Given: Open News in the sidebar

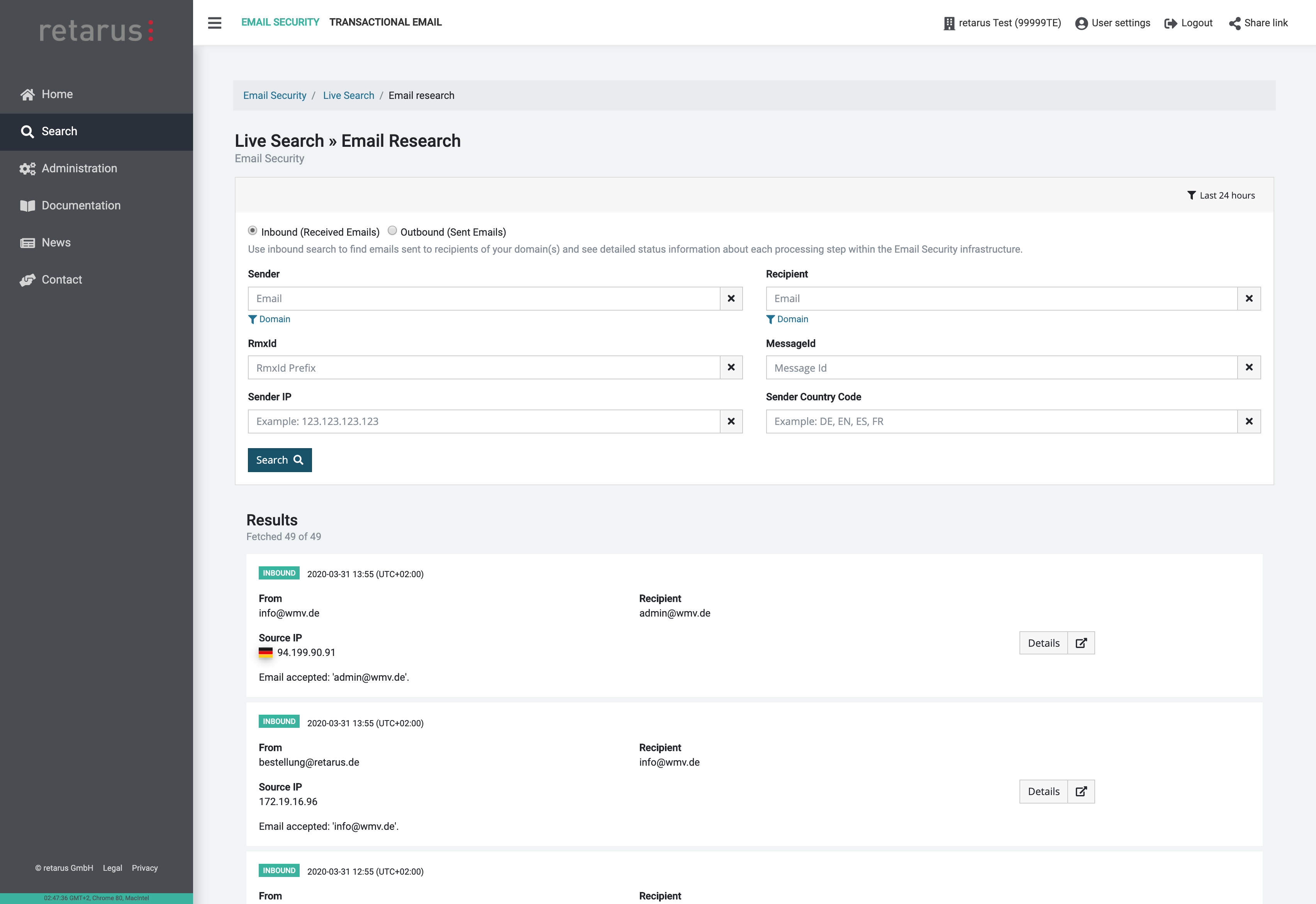Looking at the screenshot, I should tap(96, 243).
